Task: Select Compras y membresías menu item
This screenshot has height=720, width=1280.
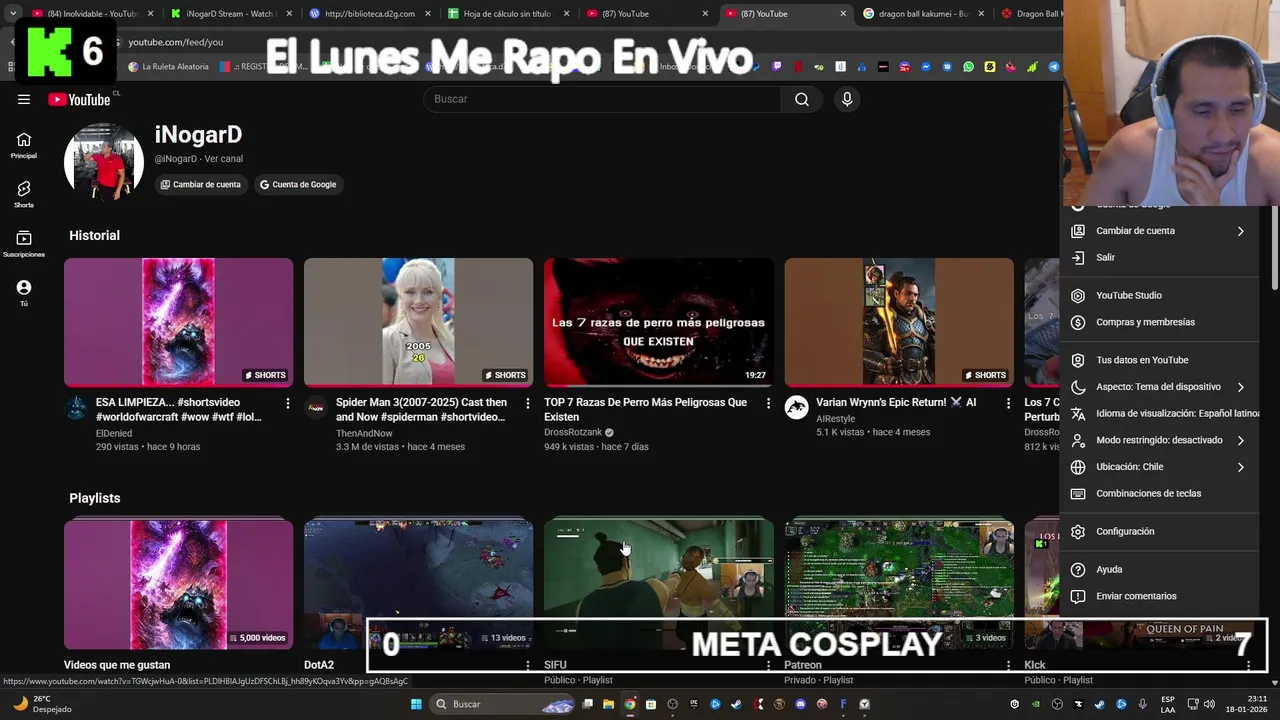Action: pos(1160,322)
